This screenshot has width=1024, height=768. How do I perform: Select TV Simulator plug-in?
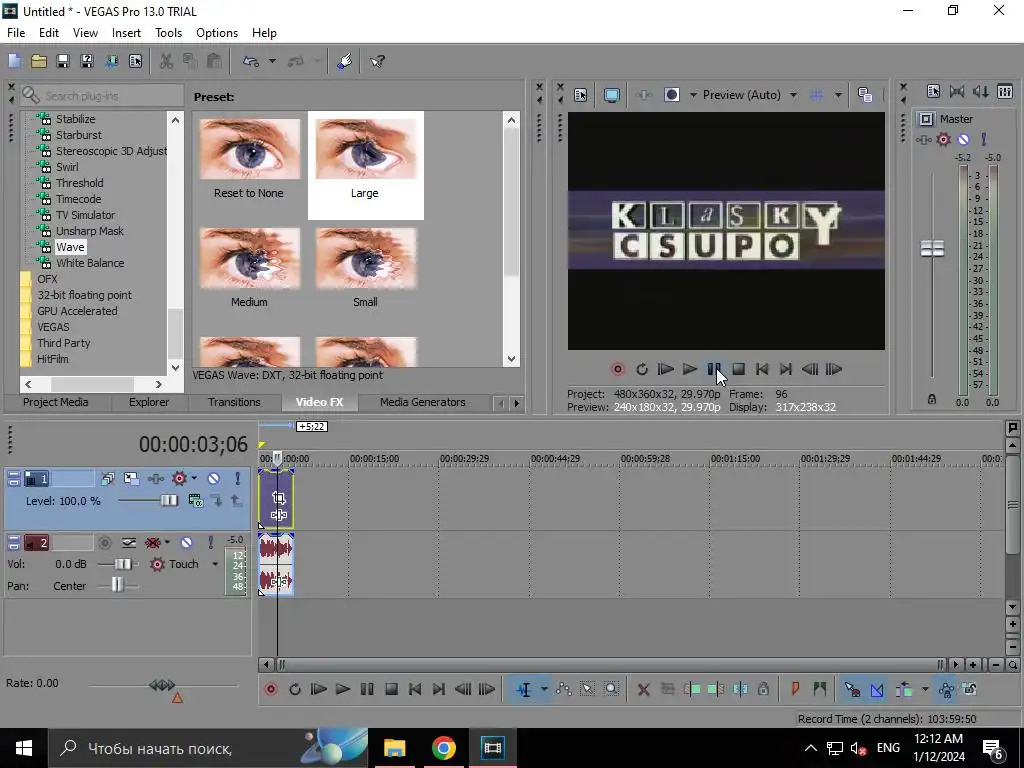(85, 215)
